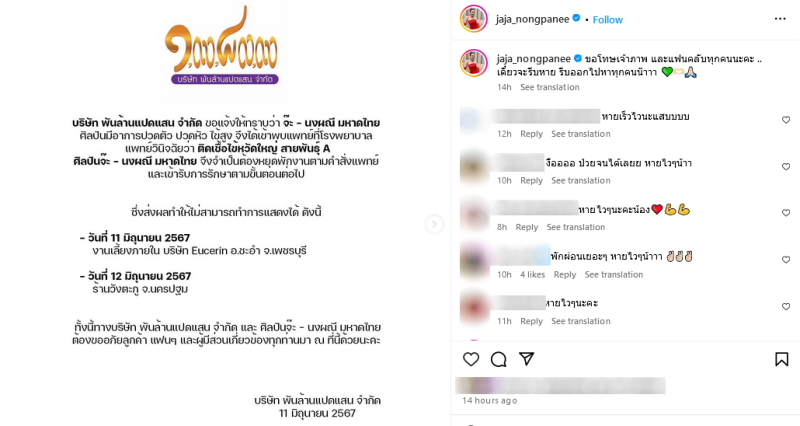The width and height of the screenshot is (800, 426).
Task: Go to next image with carousel arrow
Action: [x=434, y=224]
